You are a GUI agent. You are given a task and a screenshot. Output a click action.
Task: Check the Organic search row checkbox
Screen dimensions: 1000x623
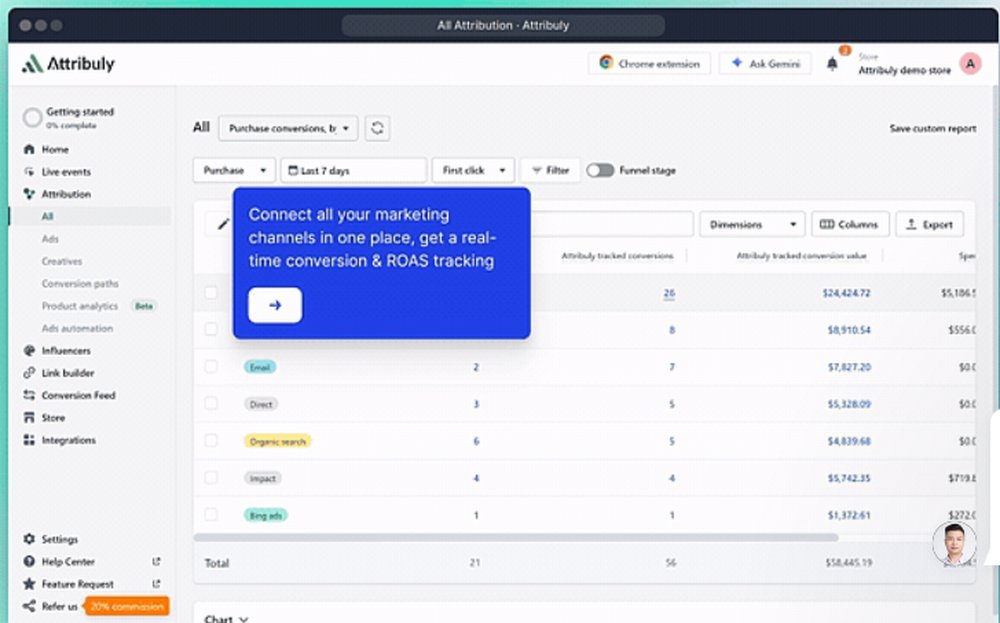tap(211, 441)
